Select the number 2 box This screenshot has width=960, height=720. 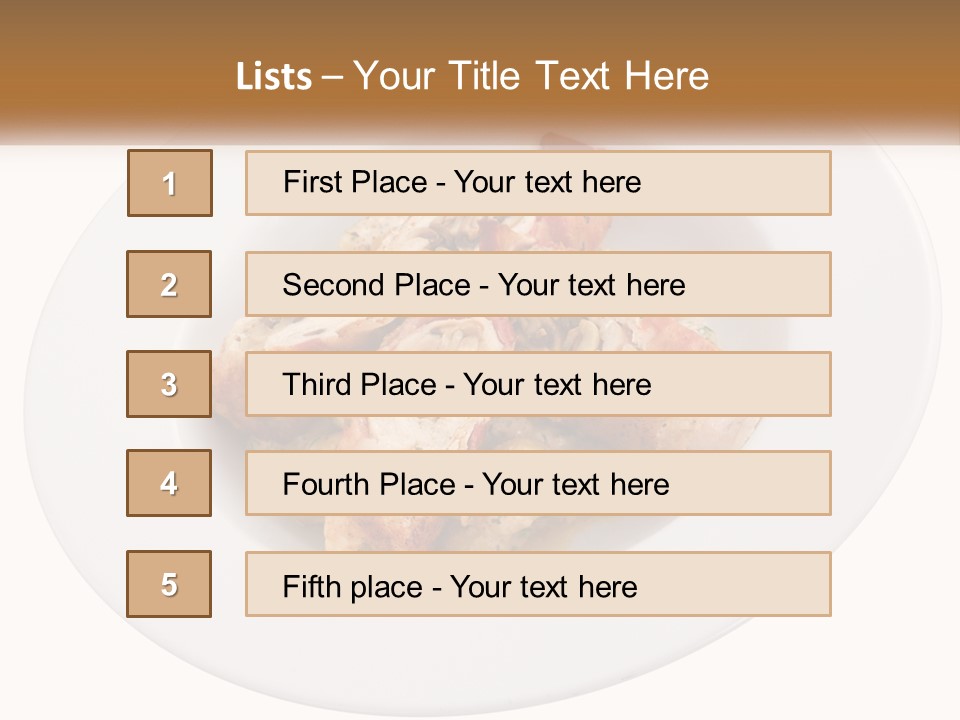(x=169, y=284)
